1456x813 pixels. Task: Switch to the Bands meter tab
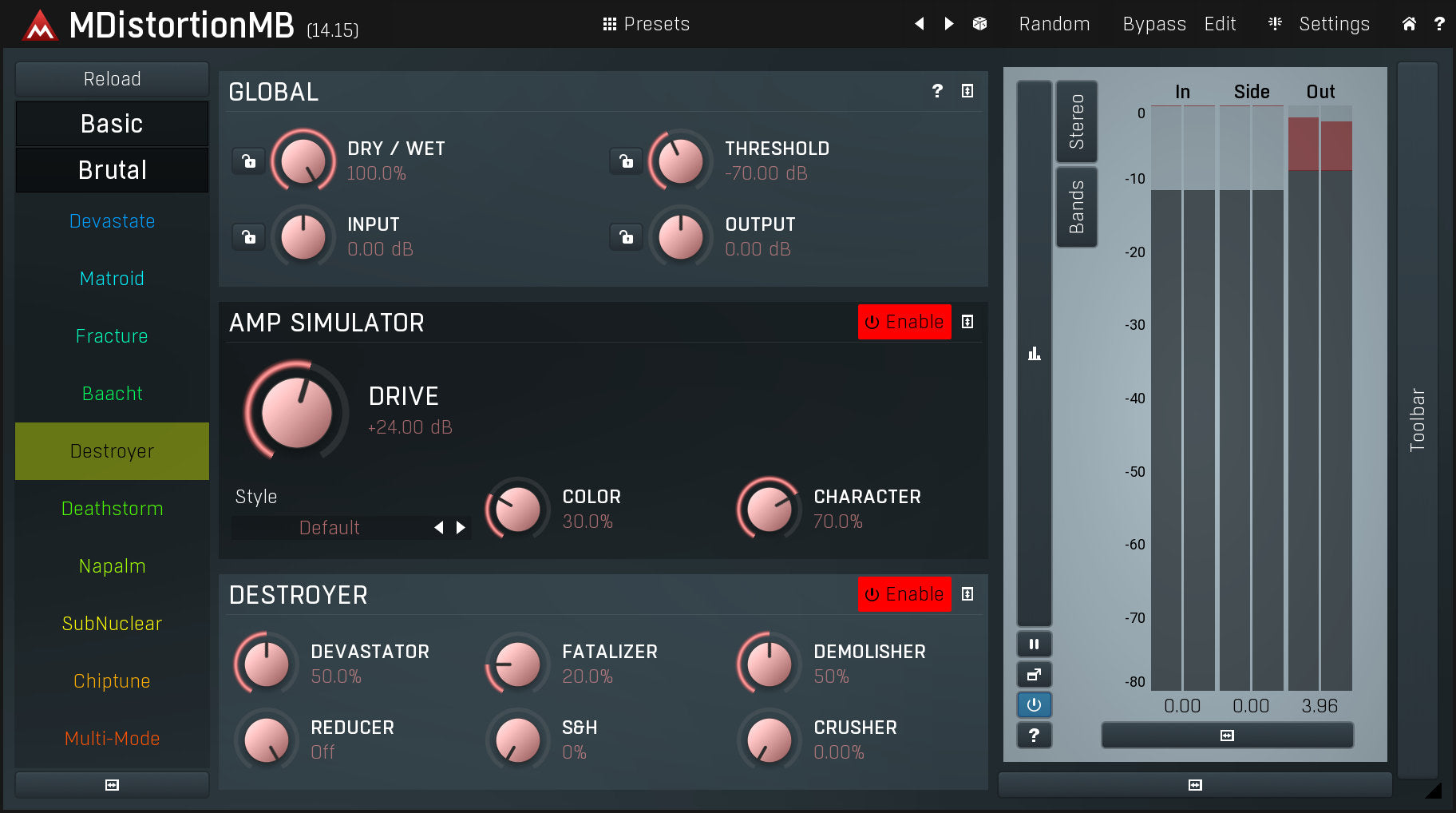1076,207
